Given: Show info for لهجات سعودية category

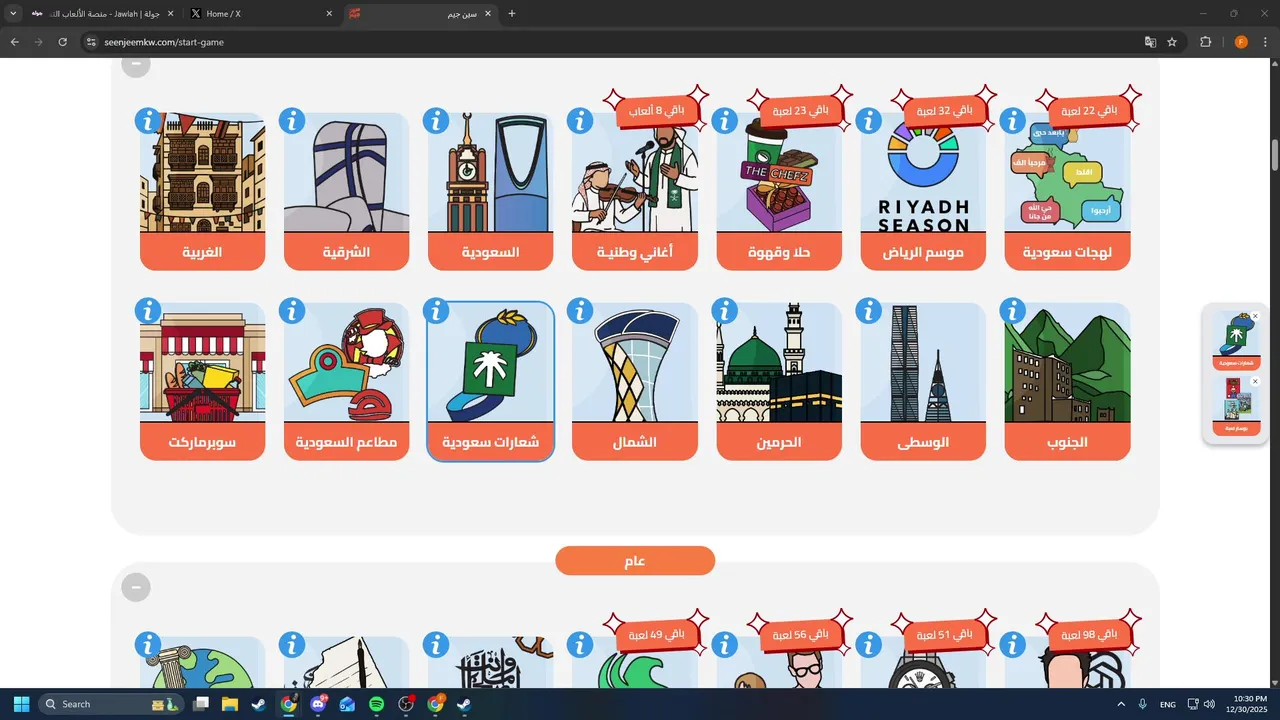Looking at the screenshot, I should click(x=1012, y=121).
